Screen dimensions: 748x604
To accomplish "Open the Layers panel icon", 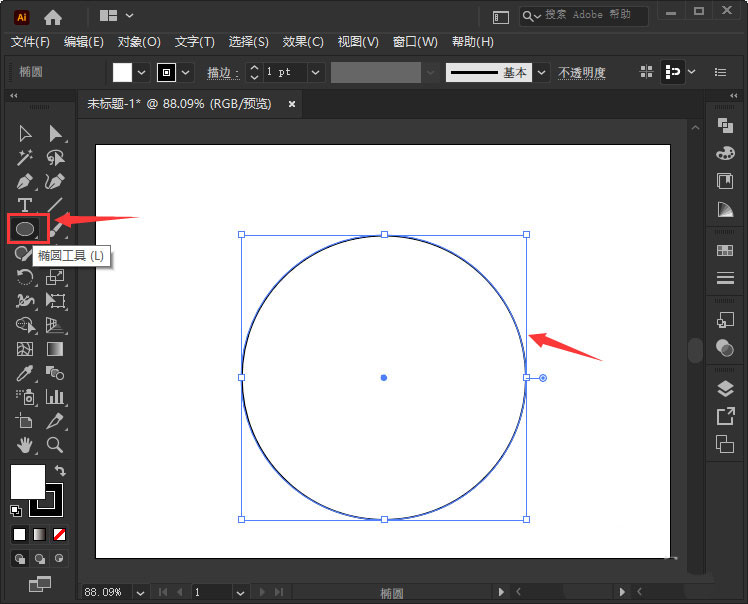I will click(725, 389).
